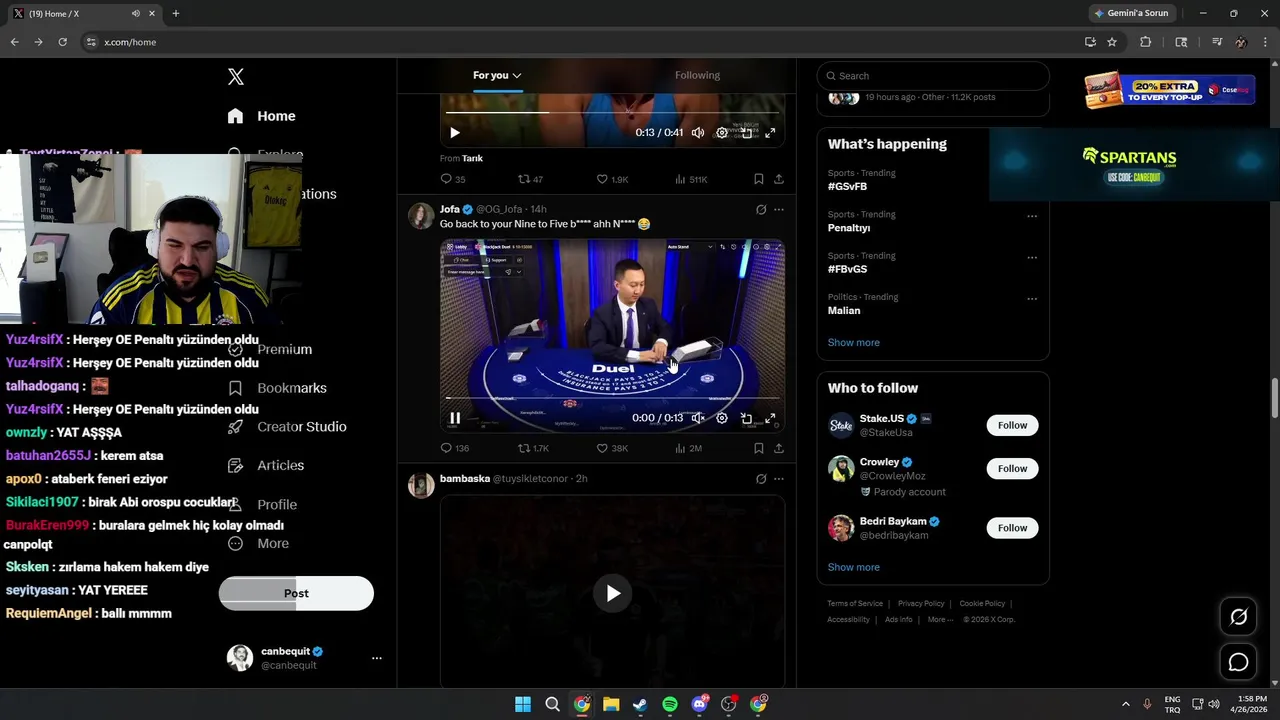Open more options for #FBvGS trend
The height and width of the screenshot is (720, 1280).
click(x=1032, y=257)
